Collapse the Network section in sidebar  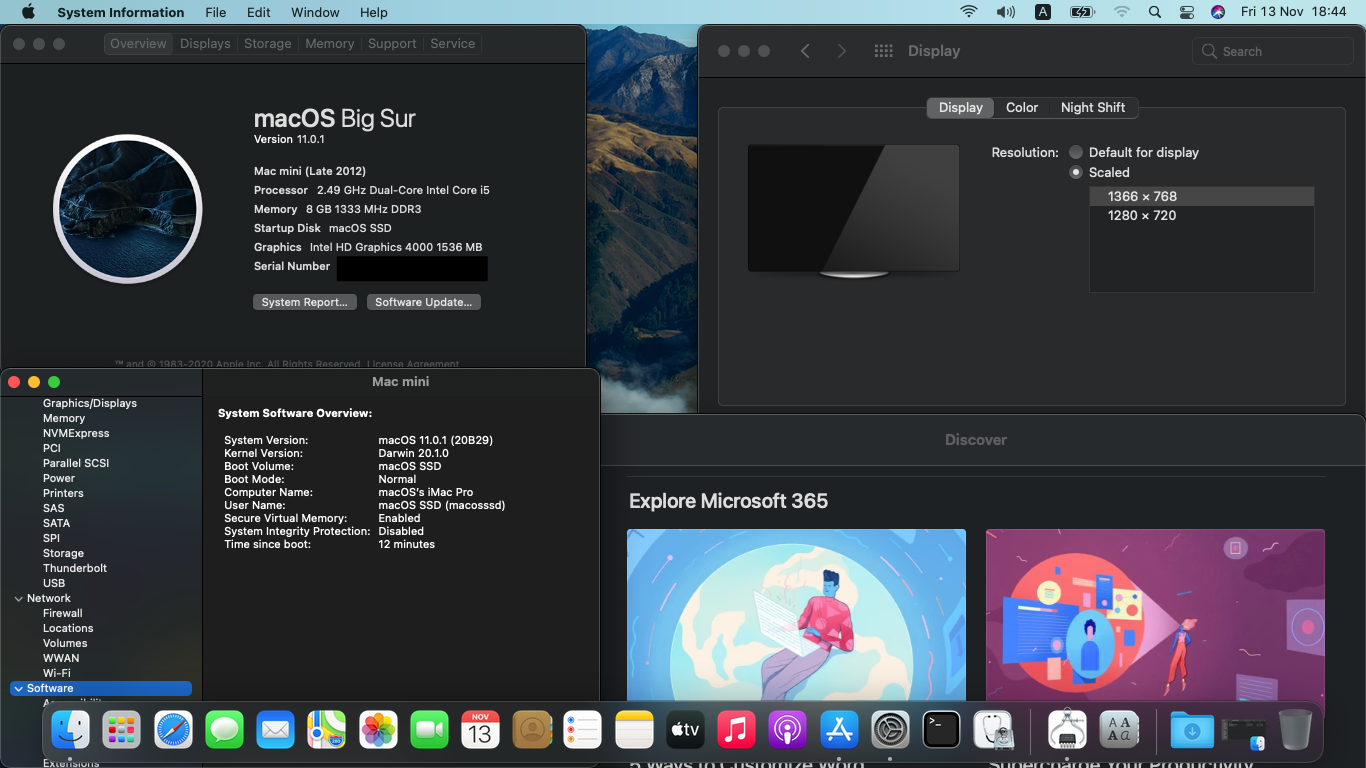pyautogui.click(x=18, y=598)
